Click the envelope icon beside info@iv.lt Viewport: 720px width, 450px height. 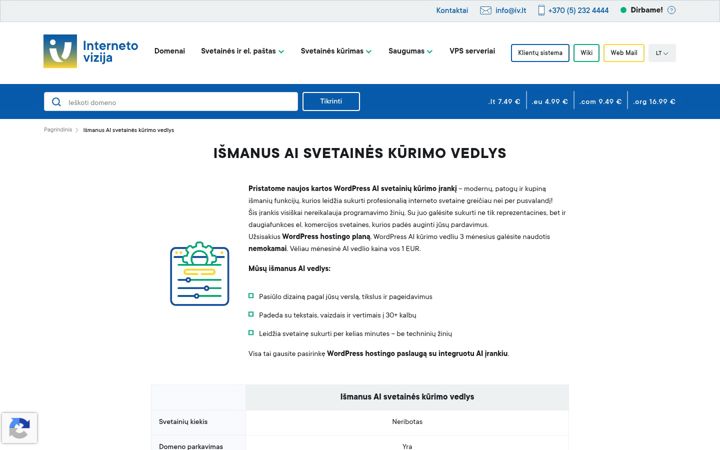click(485, 10)
